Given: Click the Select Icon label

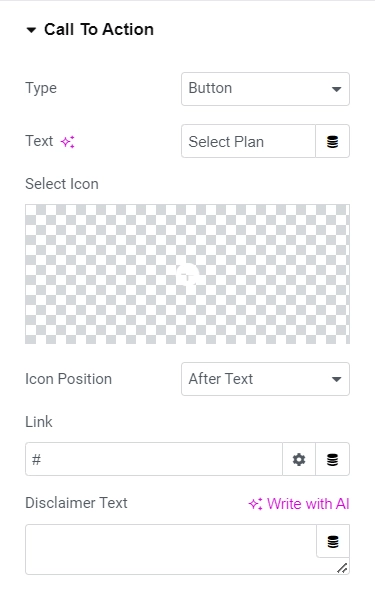Looking at the screenshot, I should 62,184.
